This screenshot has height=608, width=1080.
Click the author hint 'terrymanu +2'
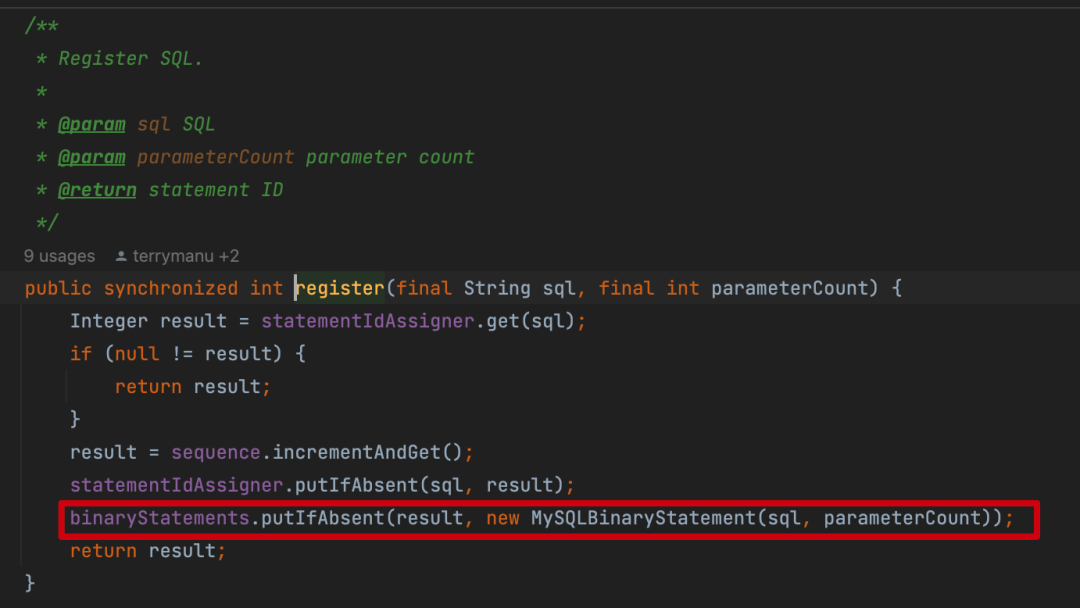pos(185,256)
